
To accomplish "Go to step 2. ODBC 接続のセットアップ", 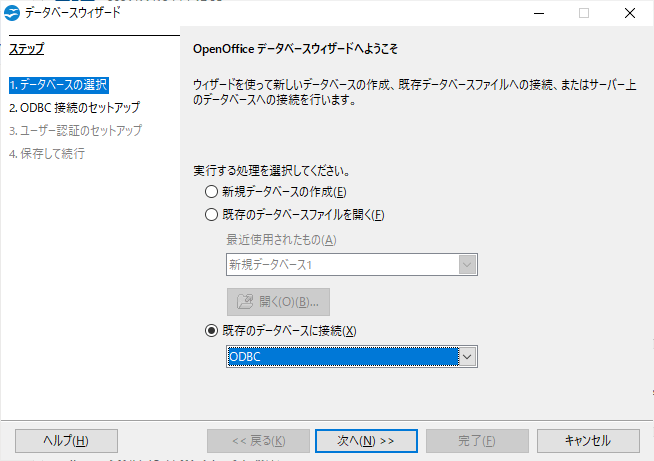I will point(75,108).
